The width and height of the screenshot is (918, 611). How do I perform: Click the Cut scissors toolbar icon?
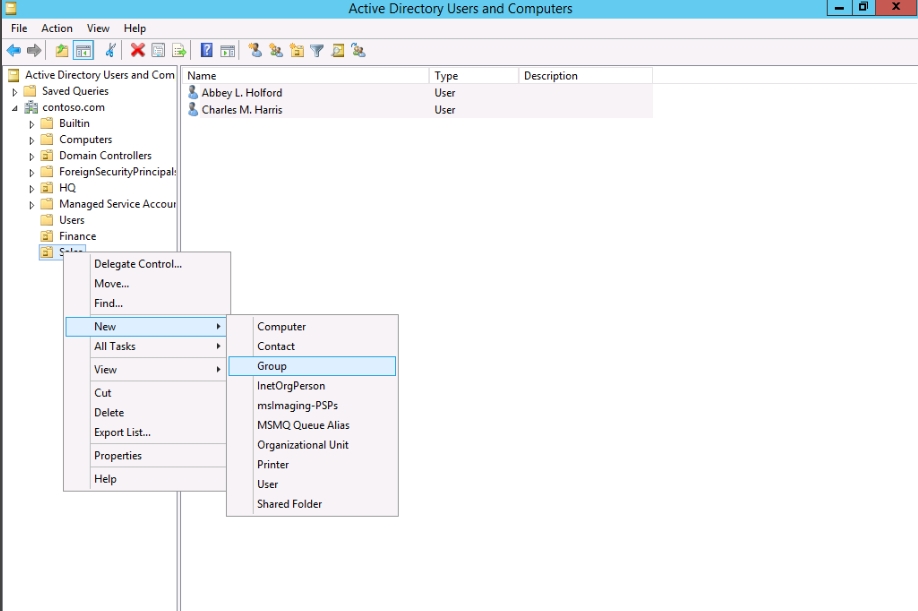[x=111, y=51]
